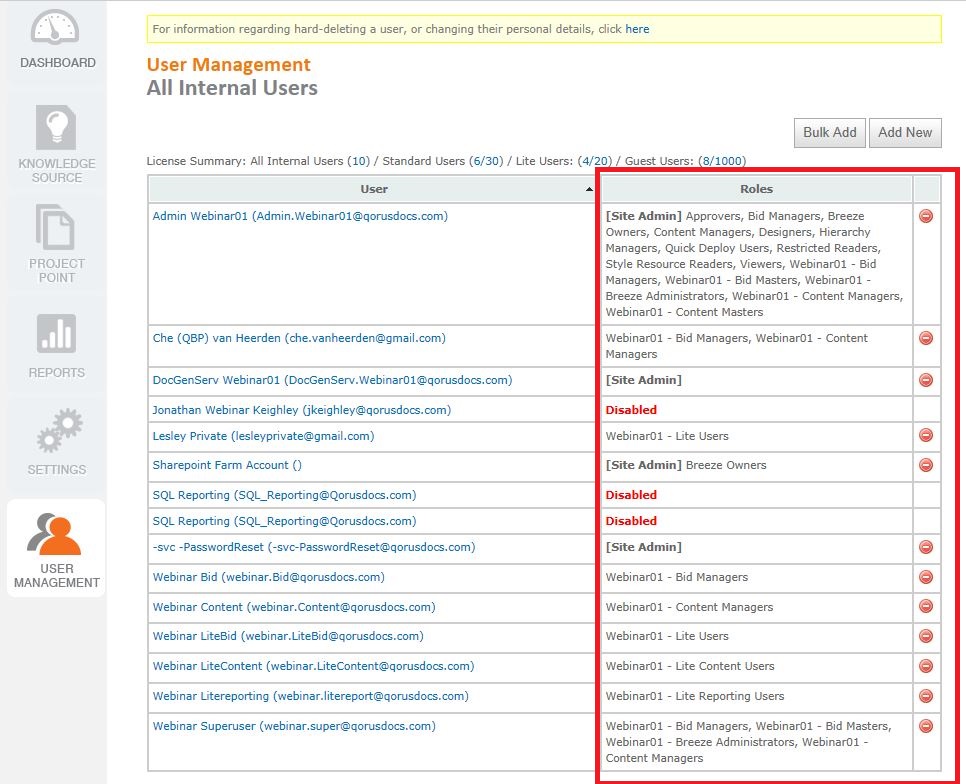The width and height of the screenshot is (966, 784).
Task: Go to Knowledge Source in the sidebar
Action: click(x=57, y=145)
